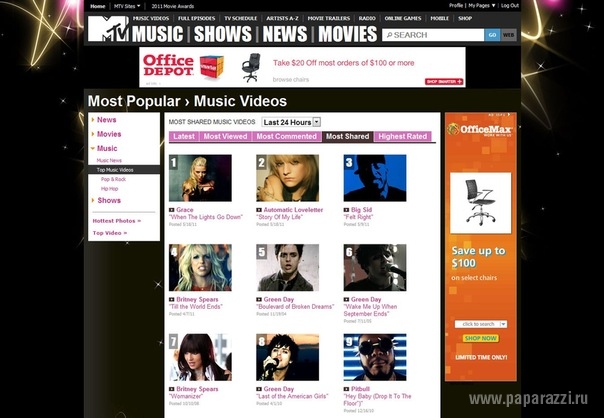This screenshot has height=418, width=604.
Task: Open "Till the World Ends" title link
Action: [x=196, y=307]
